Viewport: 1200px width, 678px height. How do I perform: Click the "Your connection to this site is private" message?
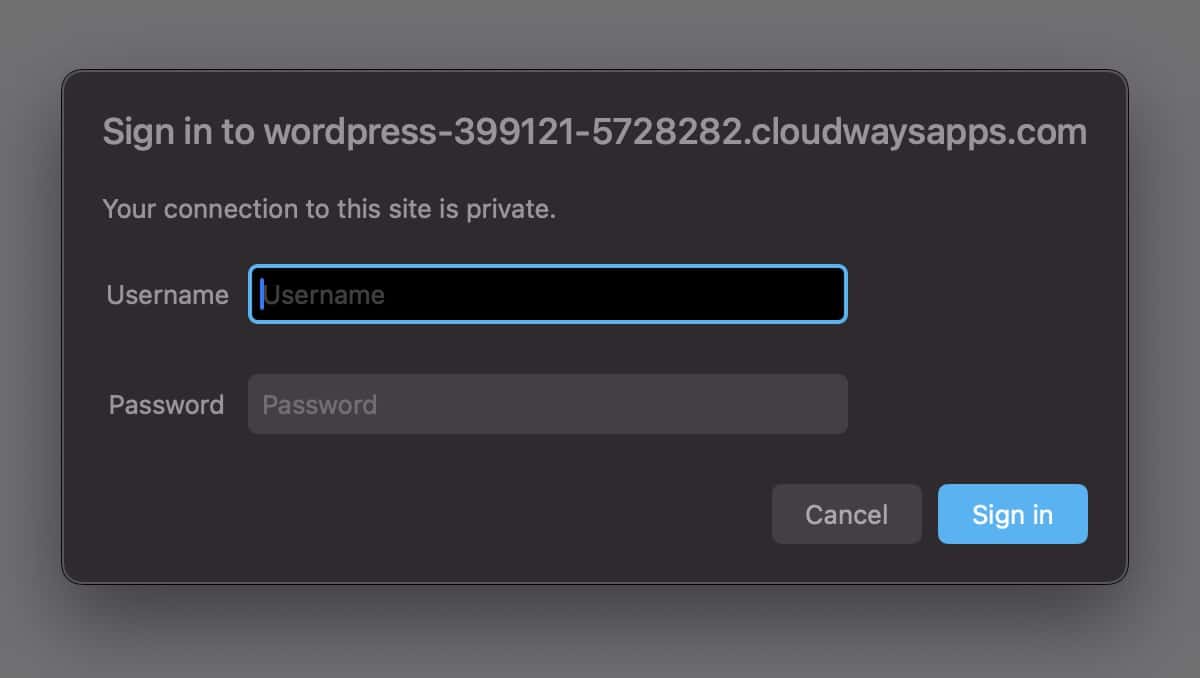point(329,210)
